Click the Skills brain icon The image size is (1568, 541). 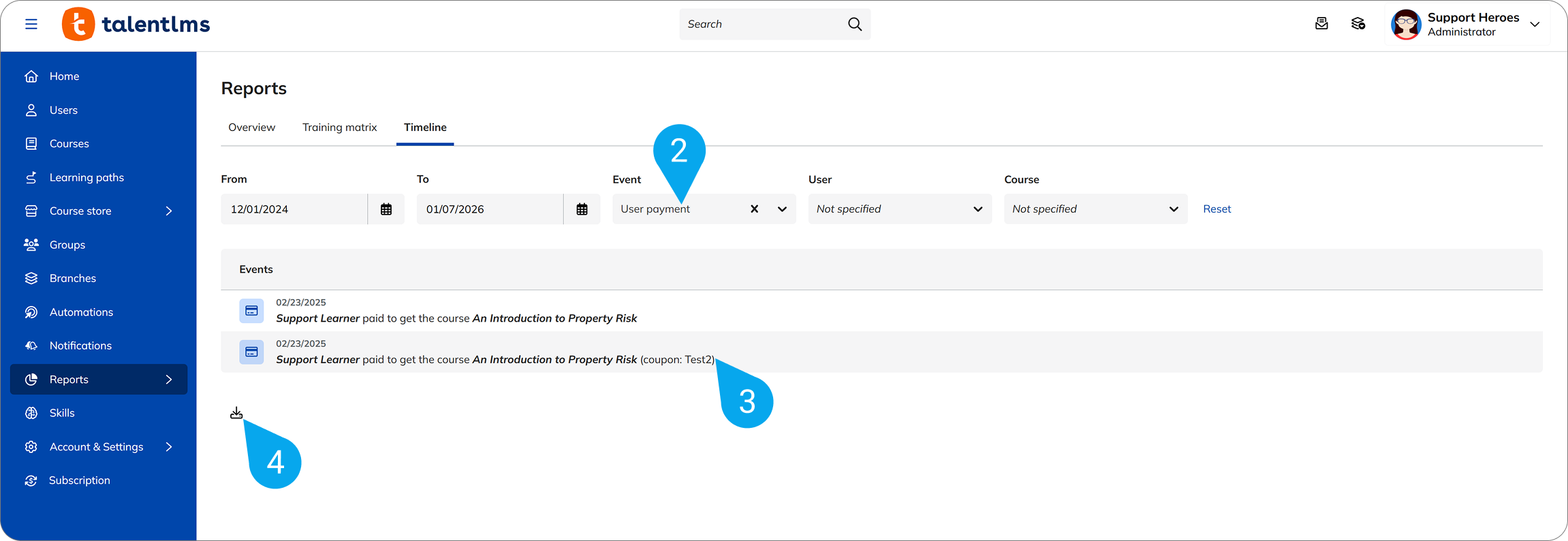point(31,413)
